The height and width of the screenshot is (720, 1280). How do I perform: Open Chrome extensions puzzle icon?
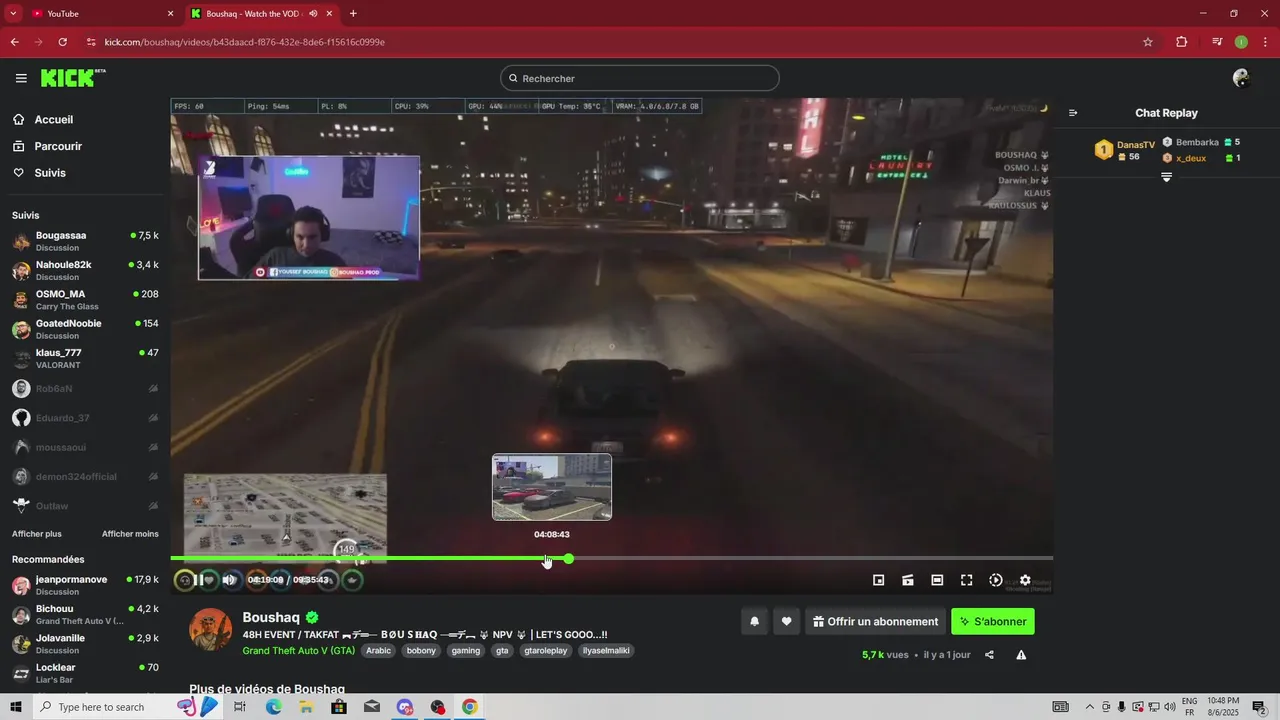click(1181, 42)
